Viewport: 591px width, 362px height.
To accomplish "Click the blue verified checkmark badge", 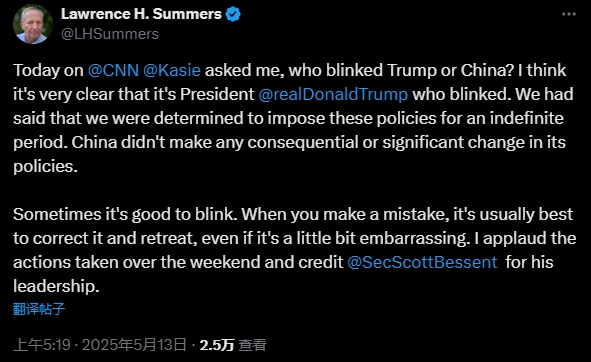I will click(233, 14).
